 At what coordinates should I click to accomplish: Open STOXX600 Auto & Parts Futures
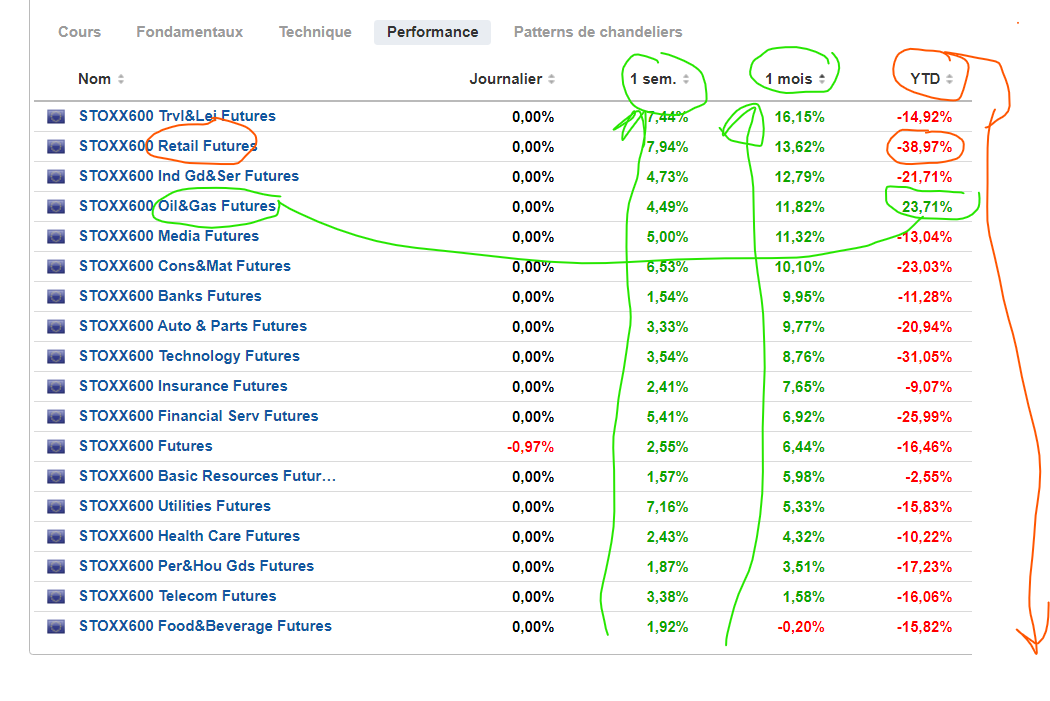click(x=193, y=326)
